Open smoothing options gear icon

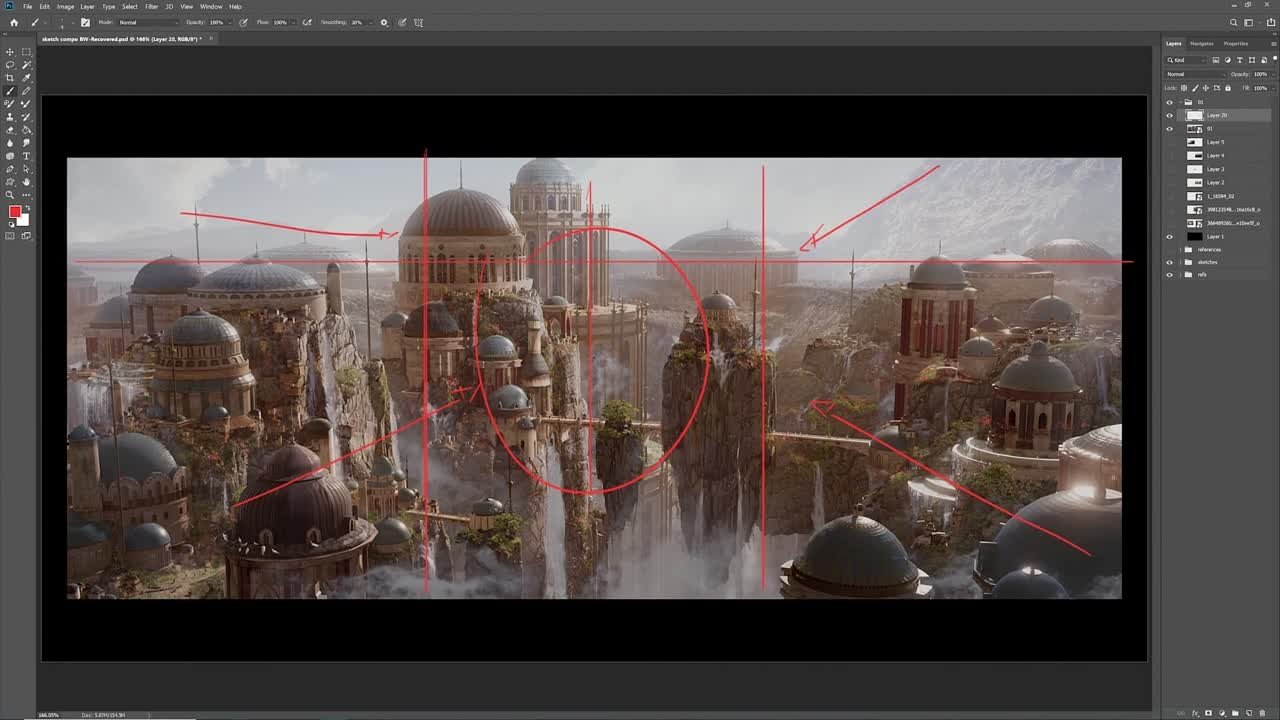point(384,22)
